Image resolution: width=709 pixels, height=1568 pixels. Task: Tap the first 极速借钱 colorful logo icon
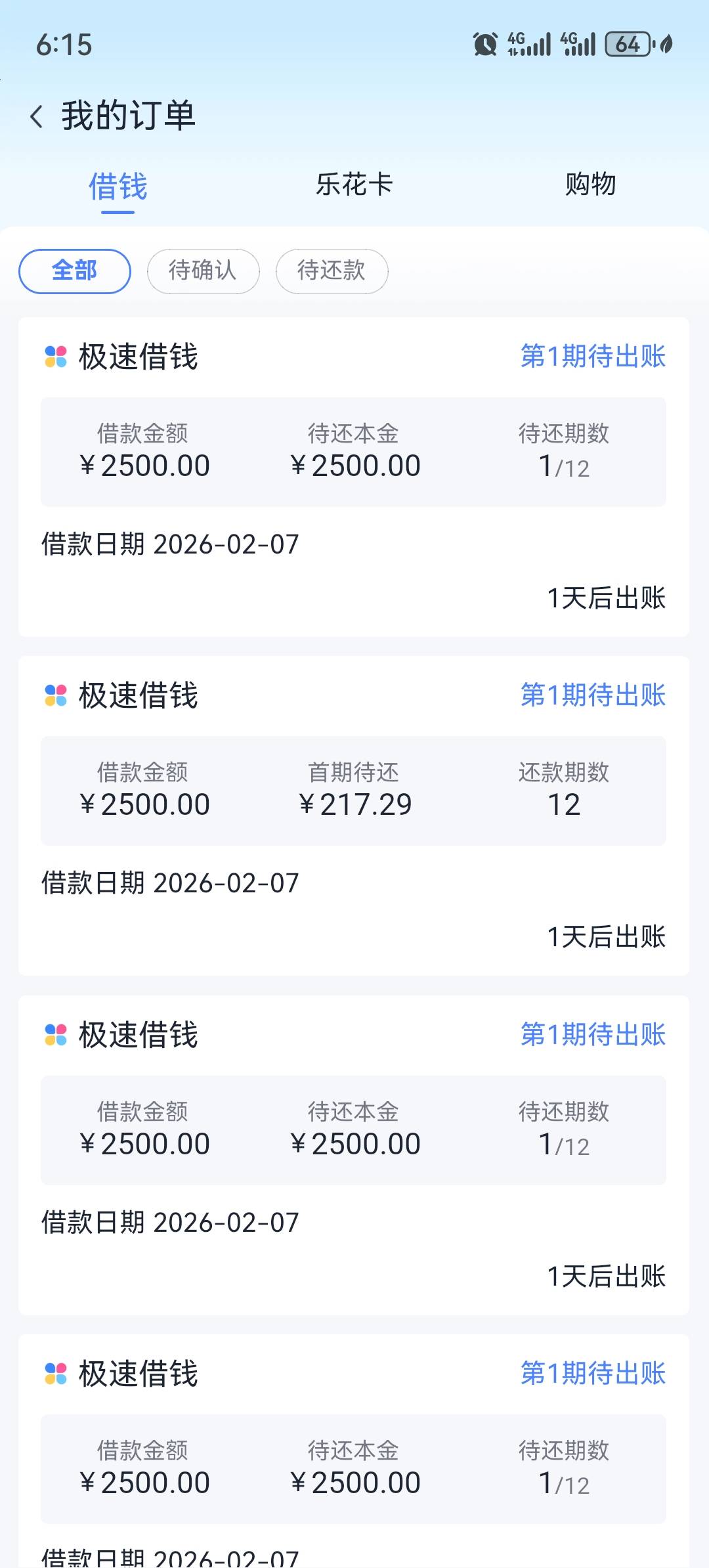pyautogui.click(x=56, y=357)
